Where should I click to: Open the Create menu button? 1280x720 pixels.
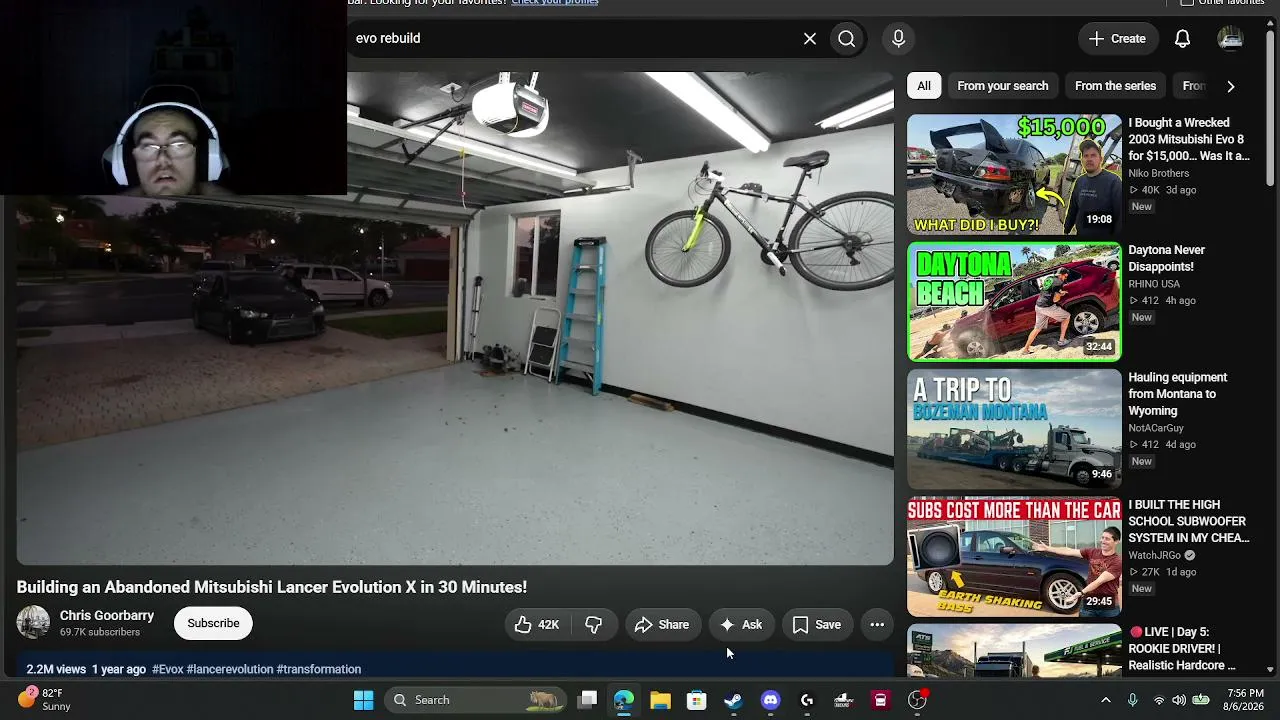pos(1117,39)
